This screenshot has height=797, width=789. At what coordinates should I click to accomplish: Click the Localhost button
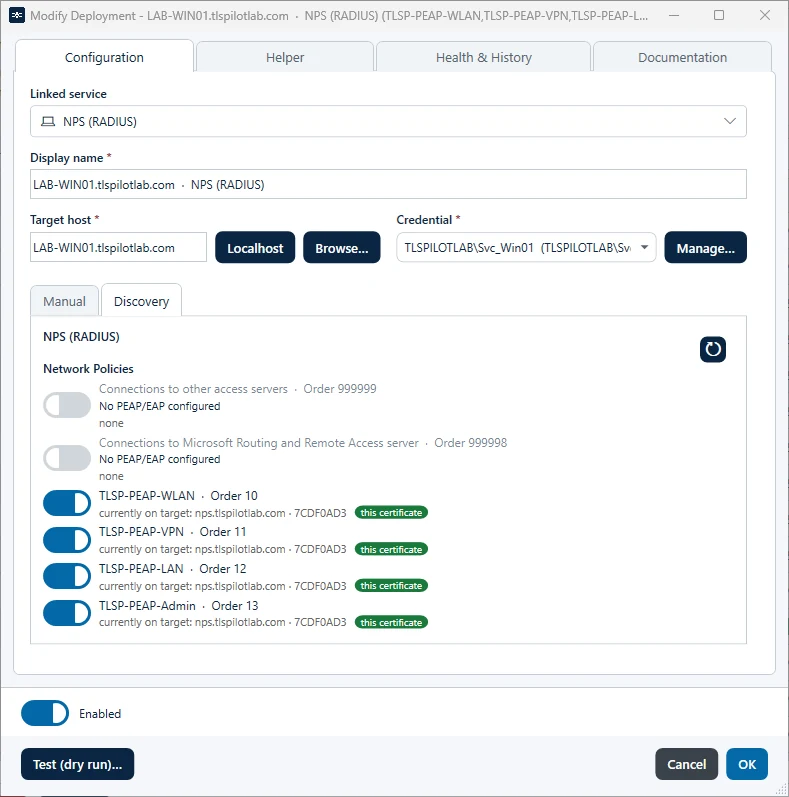click(255, 248)
